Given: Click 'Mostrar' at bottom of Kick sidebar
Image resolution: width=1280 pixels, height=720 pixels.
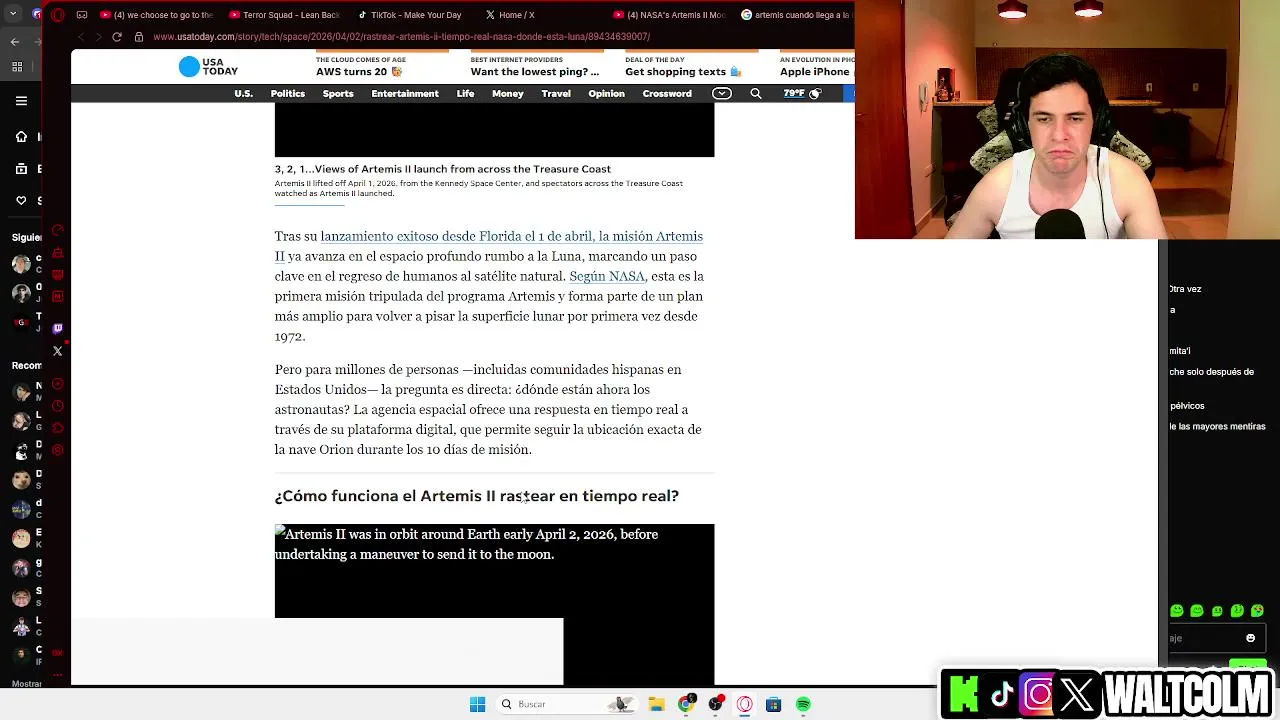Looking at the screenshot, I should 27,684.
